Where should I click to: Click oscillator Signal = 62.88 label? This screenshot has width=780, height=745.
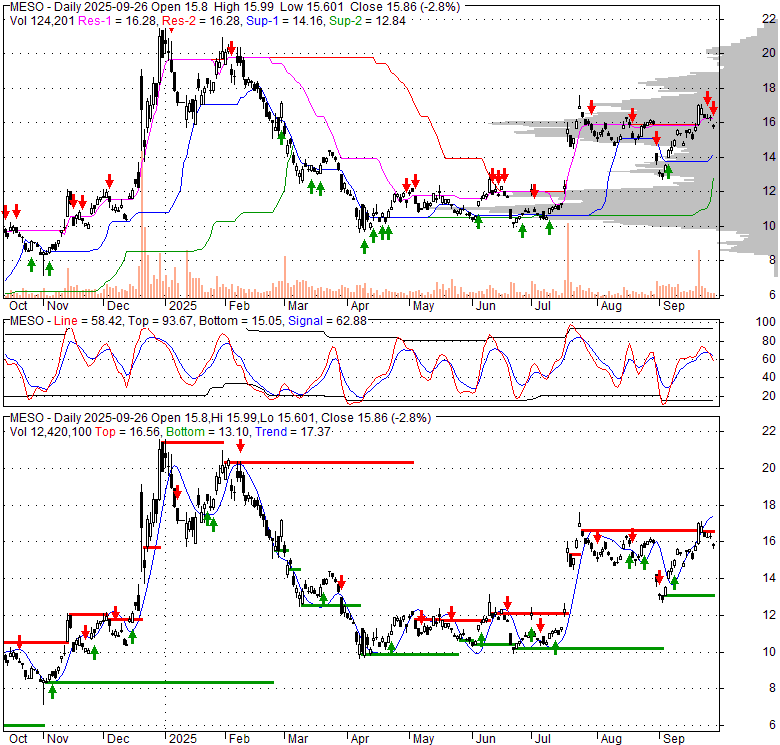(327, 321)
